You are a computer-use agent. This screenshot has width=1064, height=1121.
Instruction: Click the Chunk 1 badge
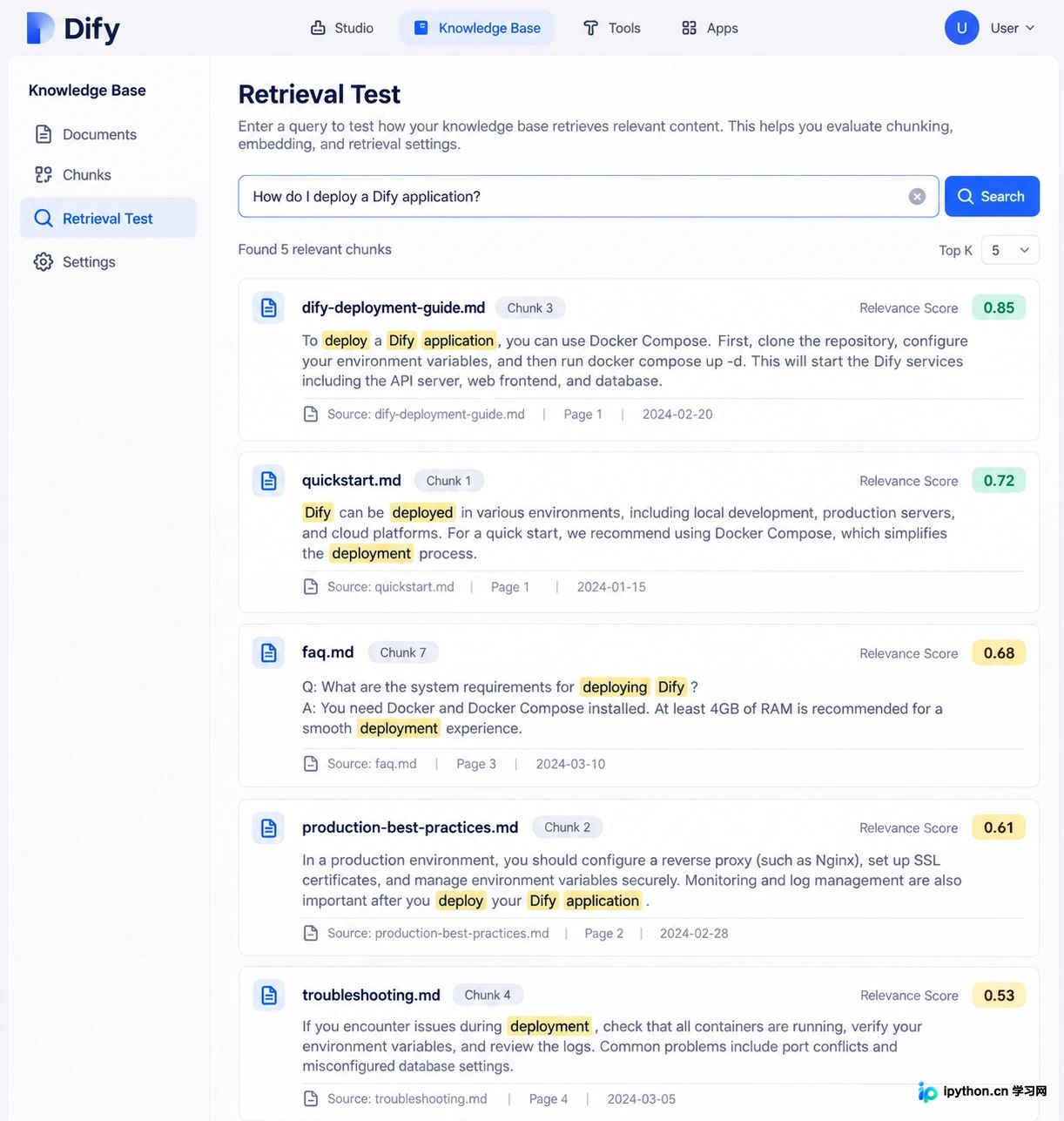tap(448, 481)
